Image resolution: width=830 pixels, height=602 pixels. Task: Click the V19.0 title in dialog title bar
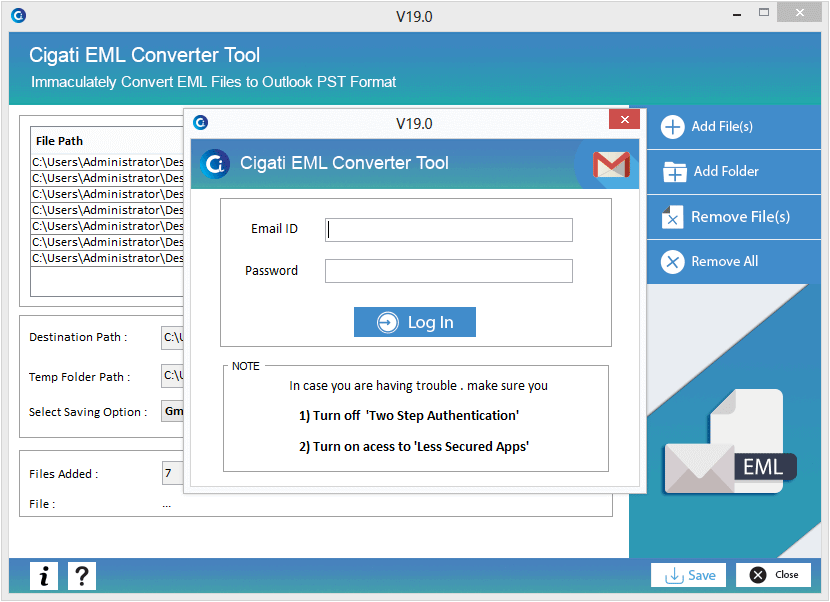pos(414,123)
